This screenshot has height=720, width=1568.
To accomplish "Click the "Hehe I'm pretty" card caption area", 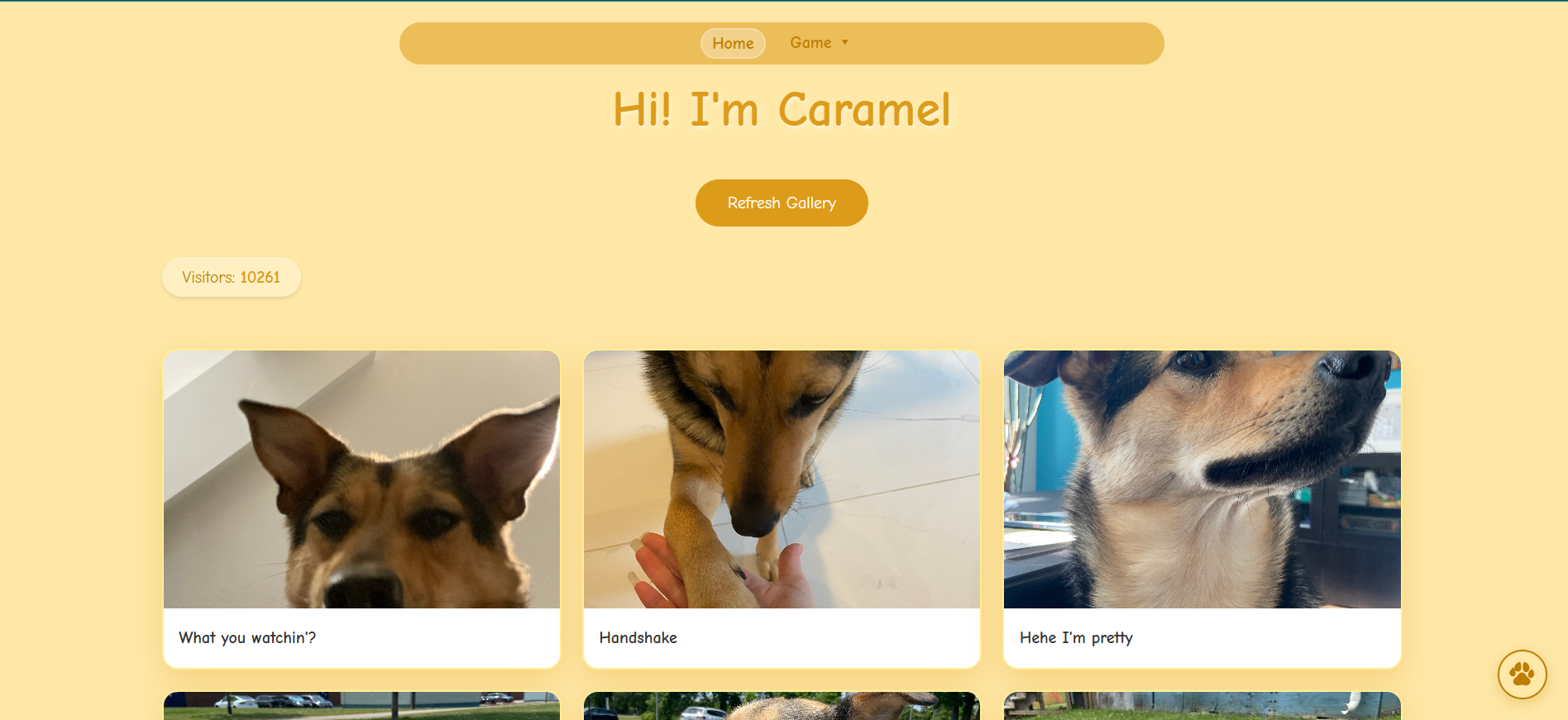I will (1202, 637).
